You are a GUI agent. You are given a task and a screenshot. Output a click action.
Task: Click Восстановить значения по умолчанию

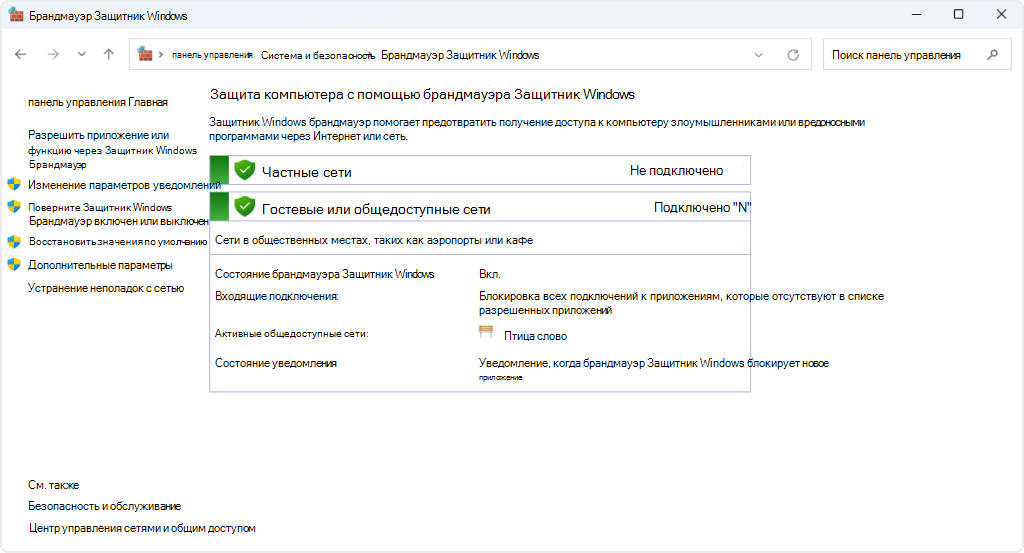coord(118,242)
